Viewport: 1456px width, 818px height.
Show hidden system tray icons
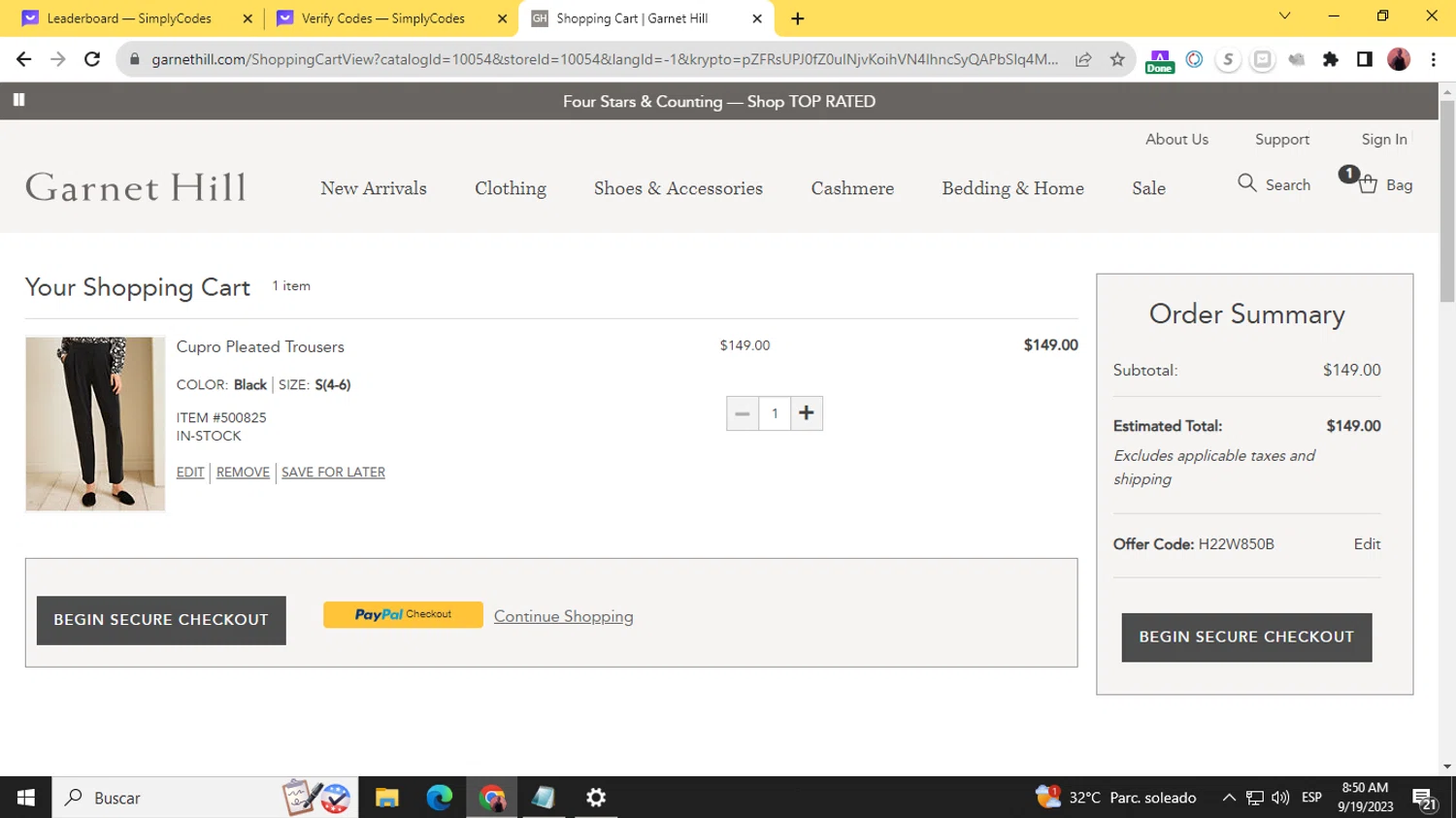coord(1229,798)
